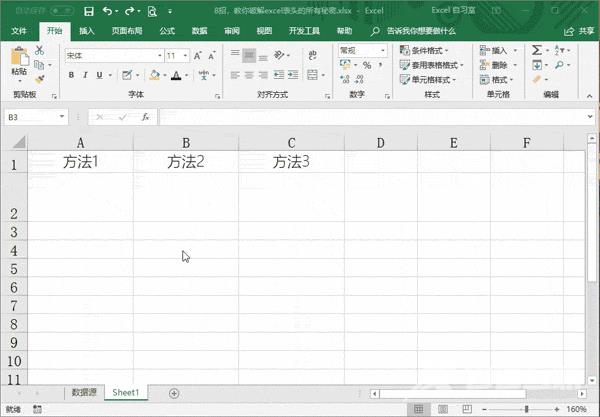Open print preview from quick access toolbar
This screenshot has height=417, width=600.
152,11
